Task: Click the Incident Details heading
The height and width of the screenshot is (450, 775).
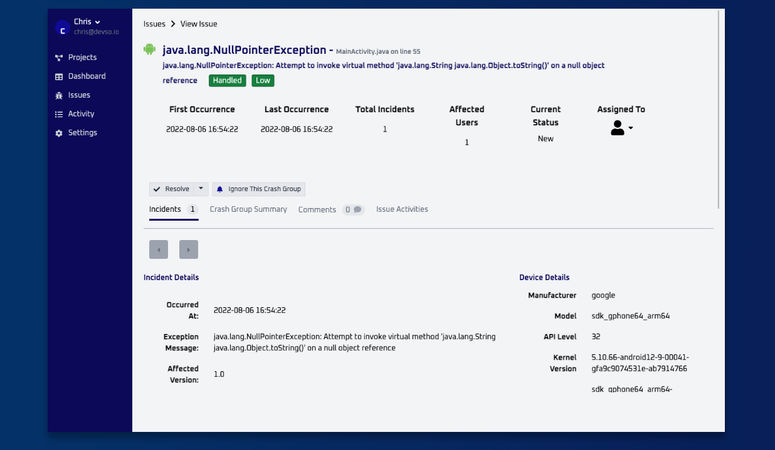Action: pyautogui.click(x=171, y=277)
